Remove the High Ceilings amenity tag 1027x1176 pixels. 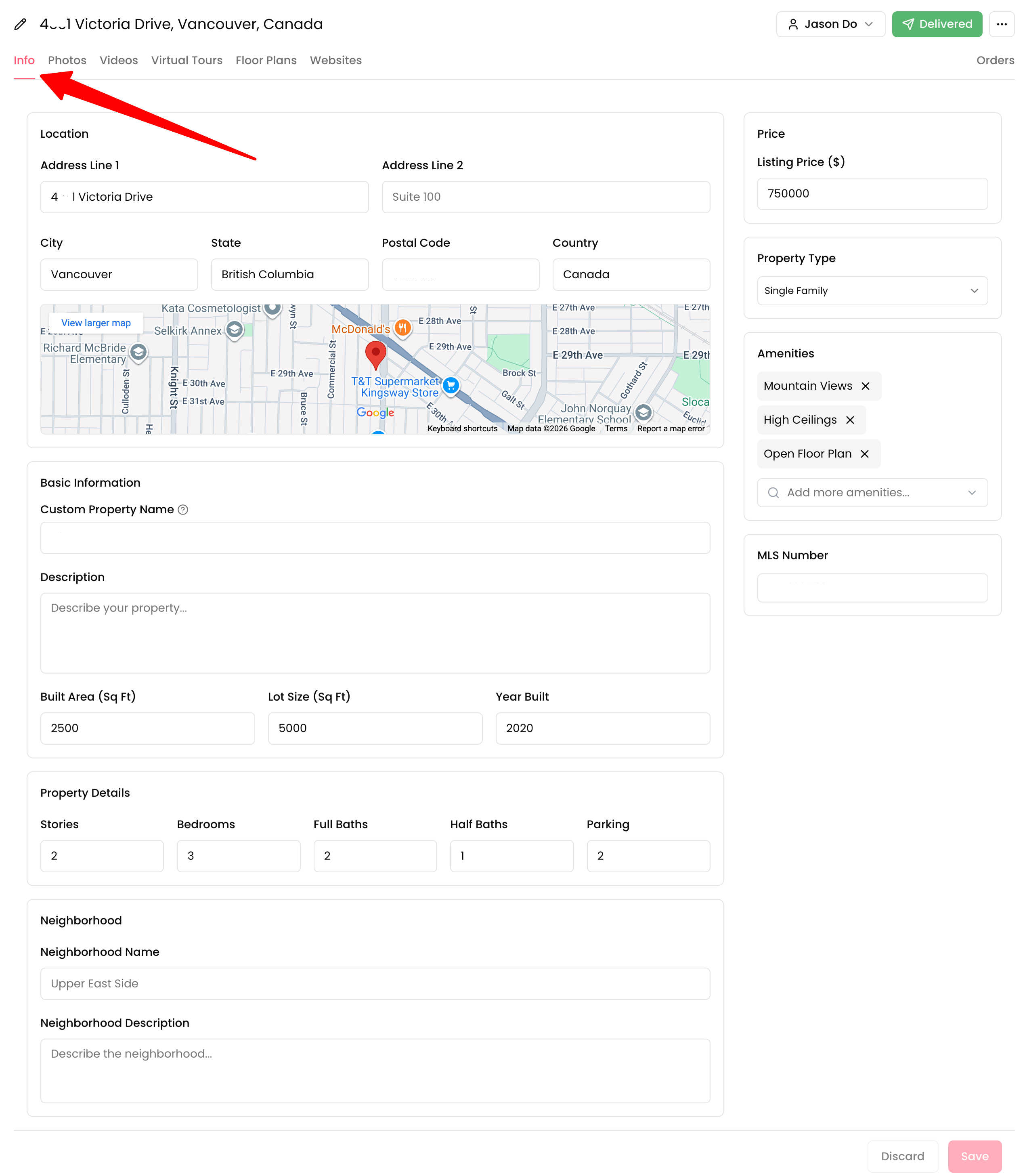coord(850,420)
